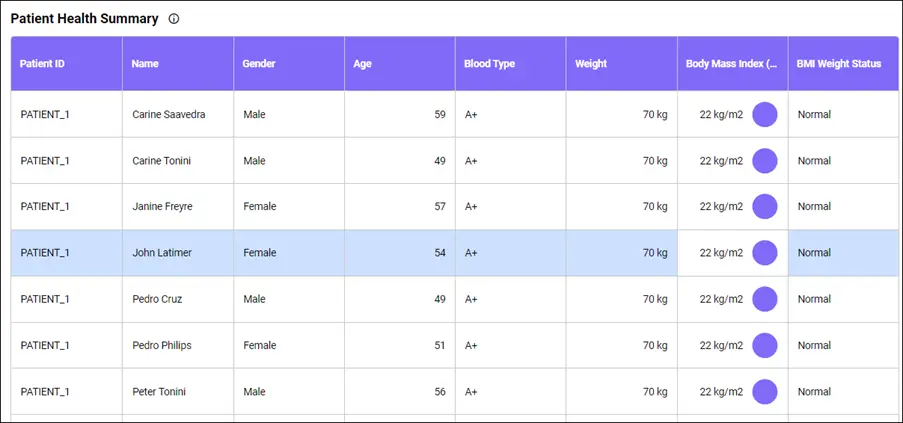
Task: Select the Peter Tonini name cell
Action: (178, 392)
